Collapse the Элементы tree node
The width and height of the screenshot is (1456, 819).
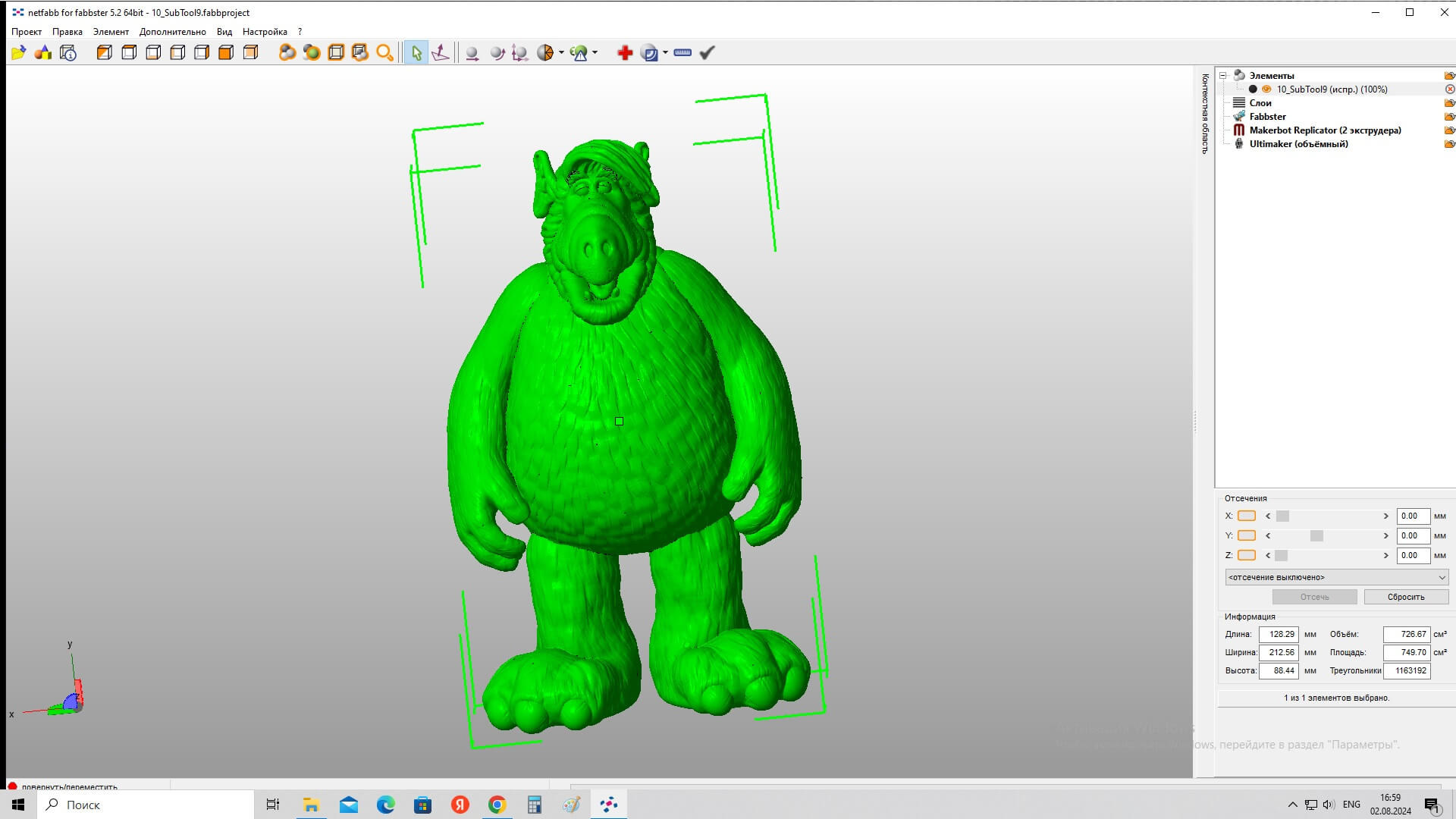click(x=1222, y=76)
